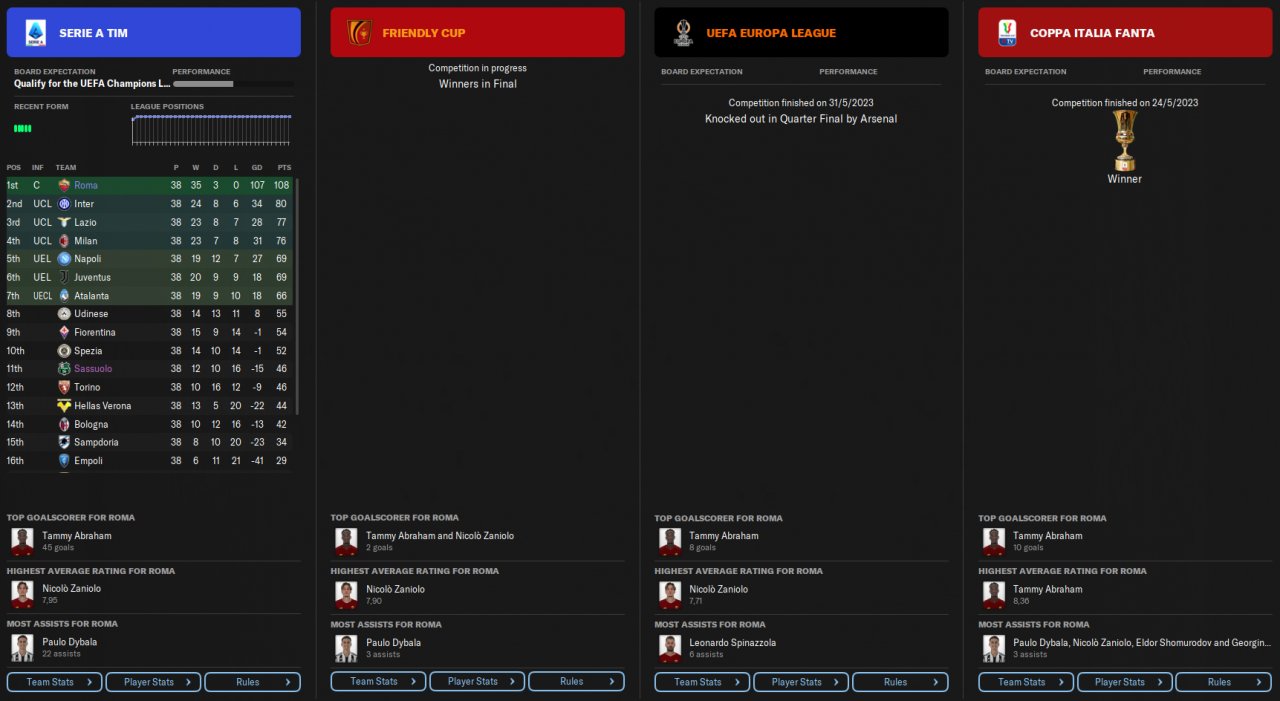
Task: Click the Milan club badge
Action: [64, 240]
